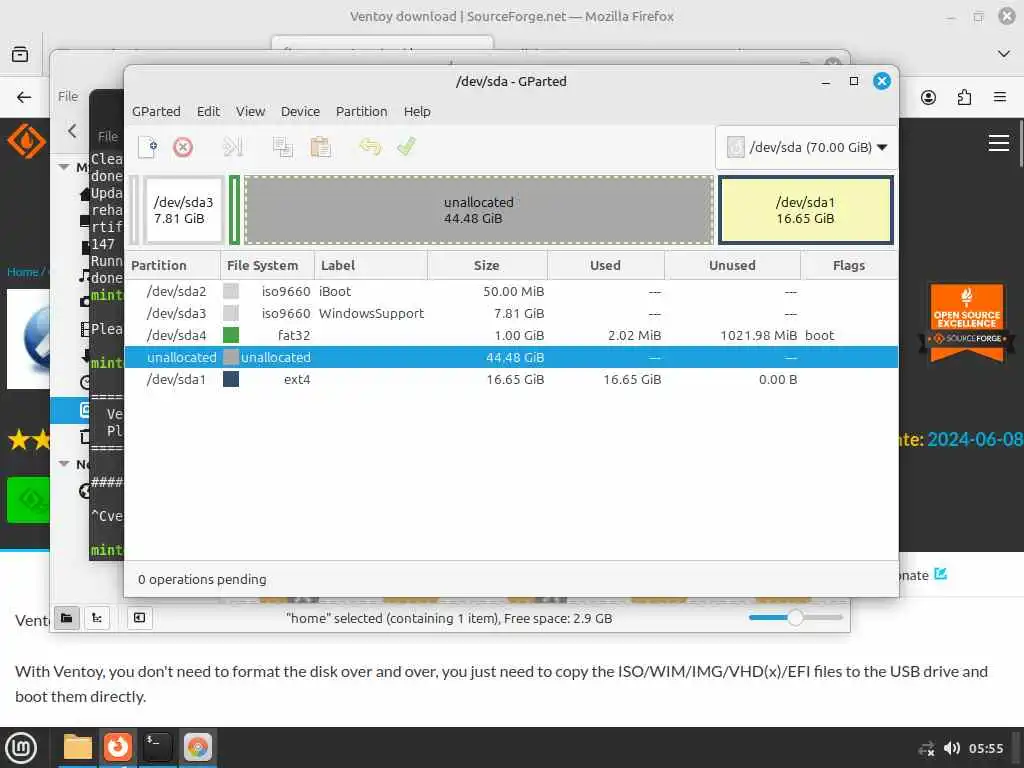Adjust the file manager zoom slider

click(x=795, y=618)
